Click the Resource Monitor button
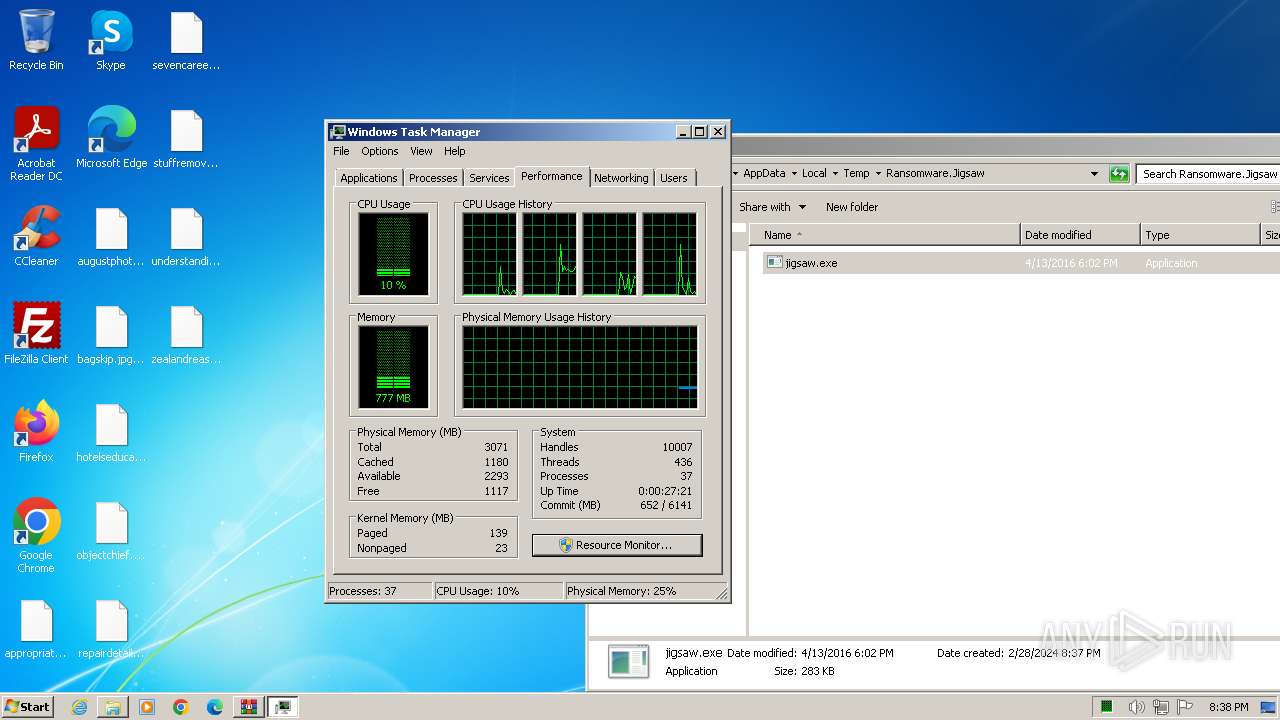The height and width of the screenshot is (720, 1280). [x=617, y=545]
